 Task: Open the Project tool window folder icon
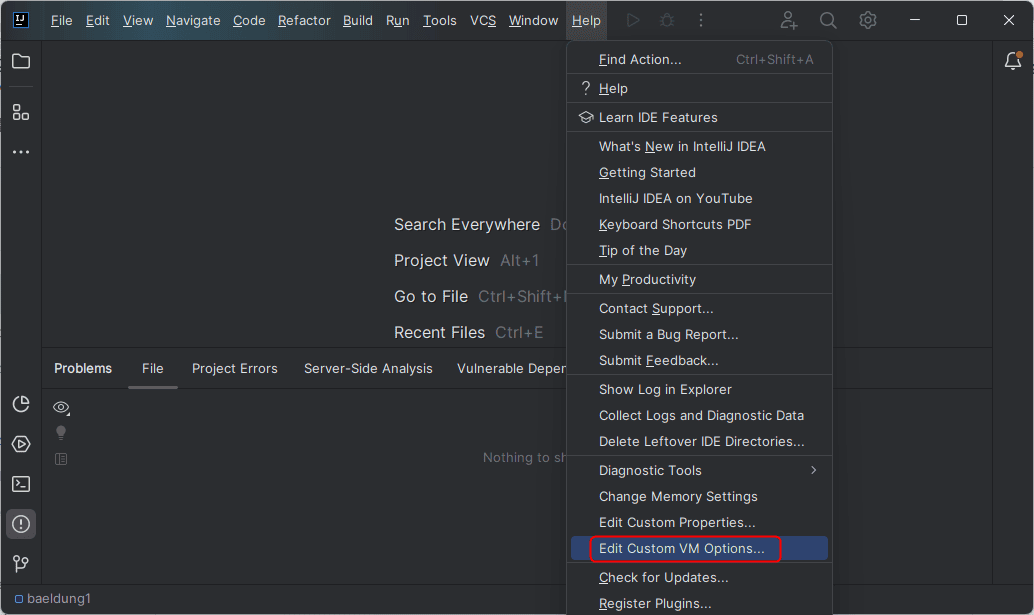(x=21, y=61)
